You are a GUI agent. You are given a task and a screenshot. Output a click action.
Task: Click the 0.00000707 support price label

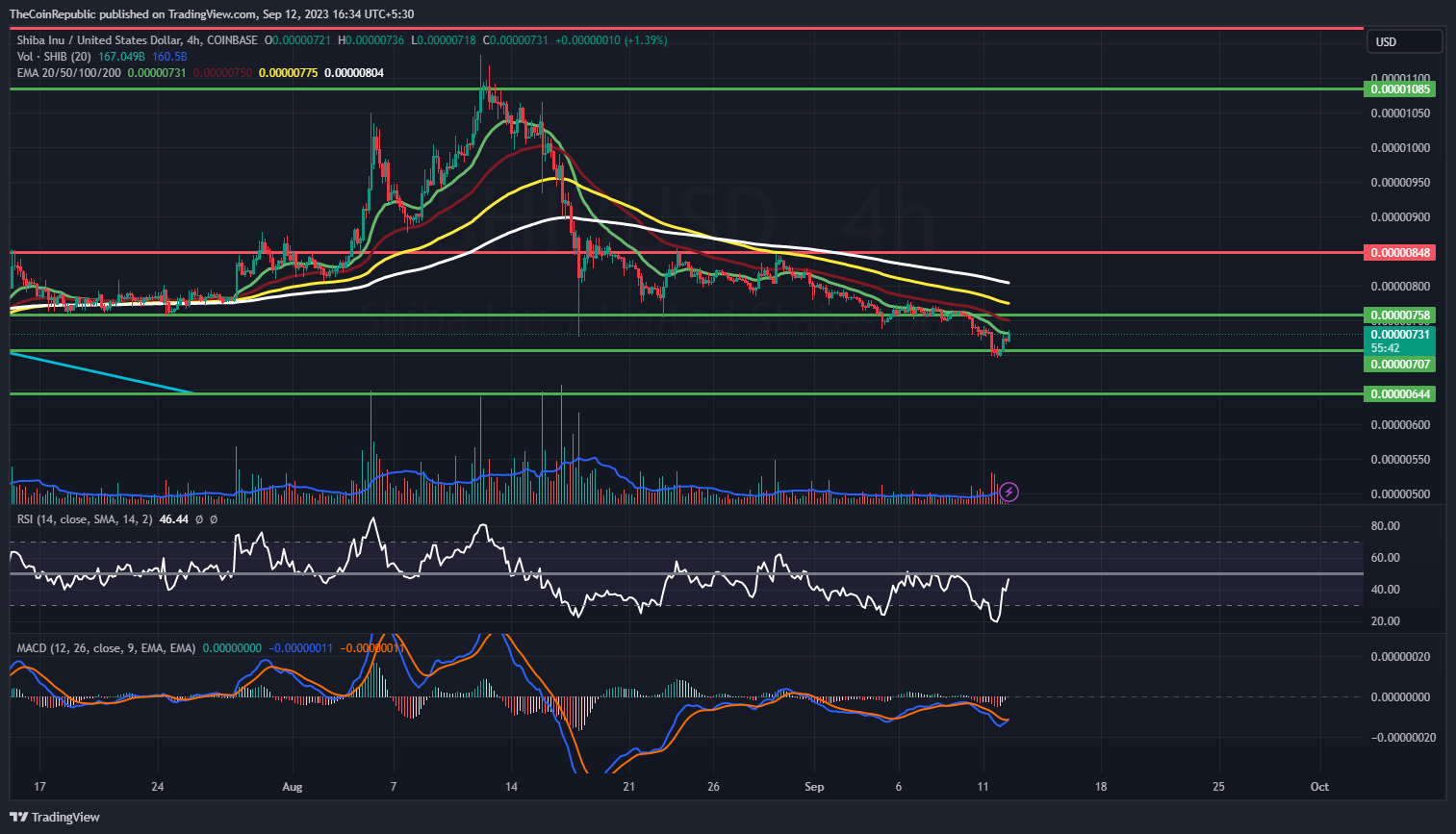coord(1401,365)
